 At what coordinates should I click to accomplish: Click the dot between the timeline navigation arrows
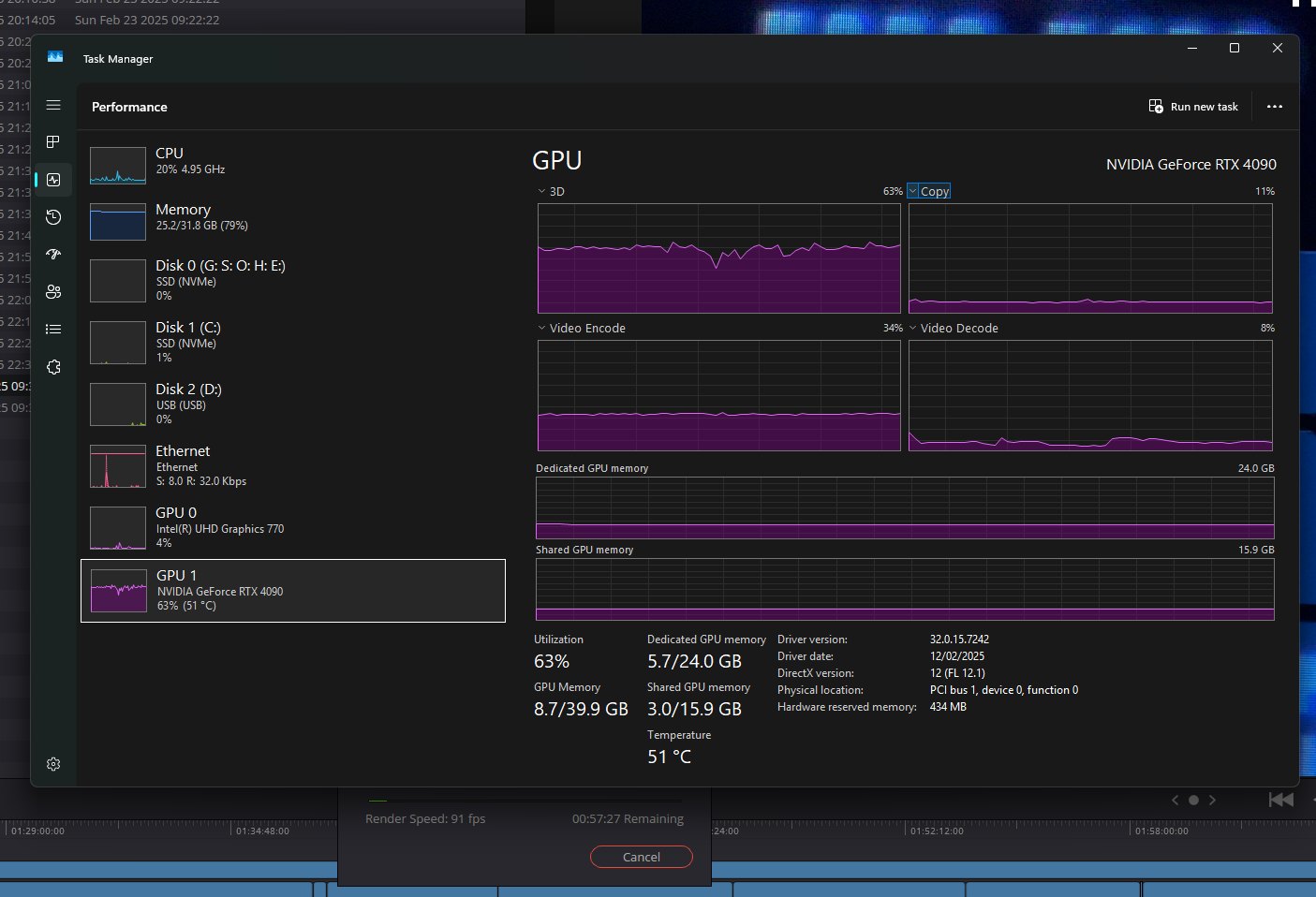click(x=1193, y=800)
